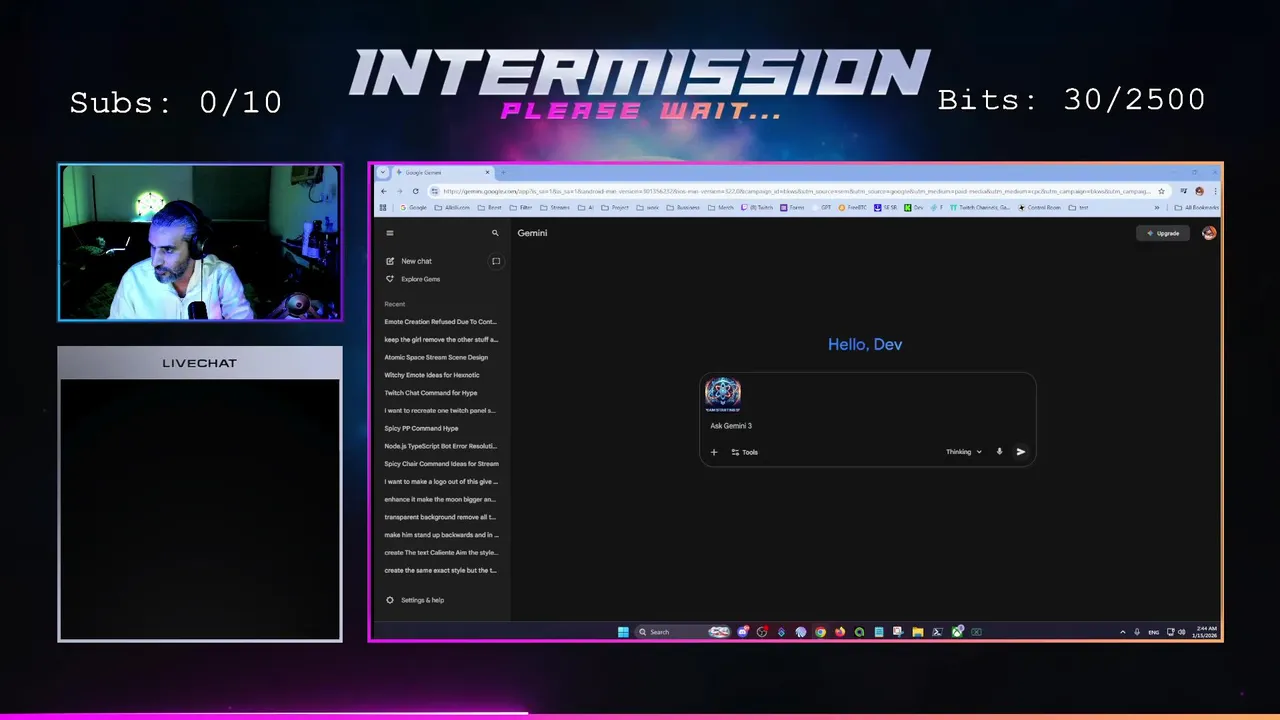Screen dimensions: 1280x720
Task: Open the terminal icon in the taskbar
Action: (x=937, y=632)
